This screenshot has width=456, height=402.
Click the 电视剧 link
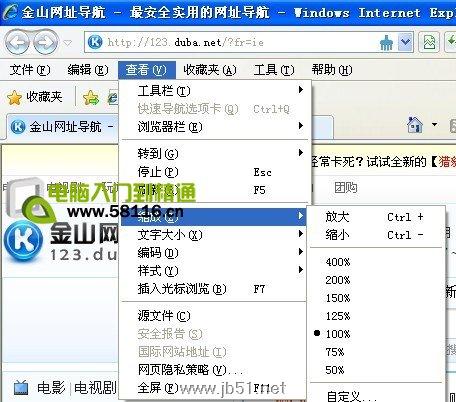(95, 388)
